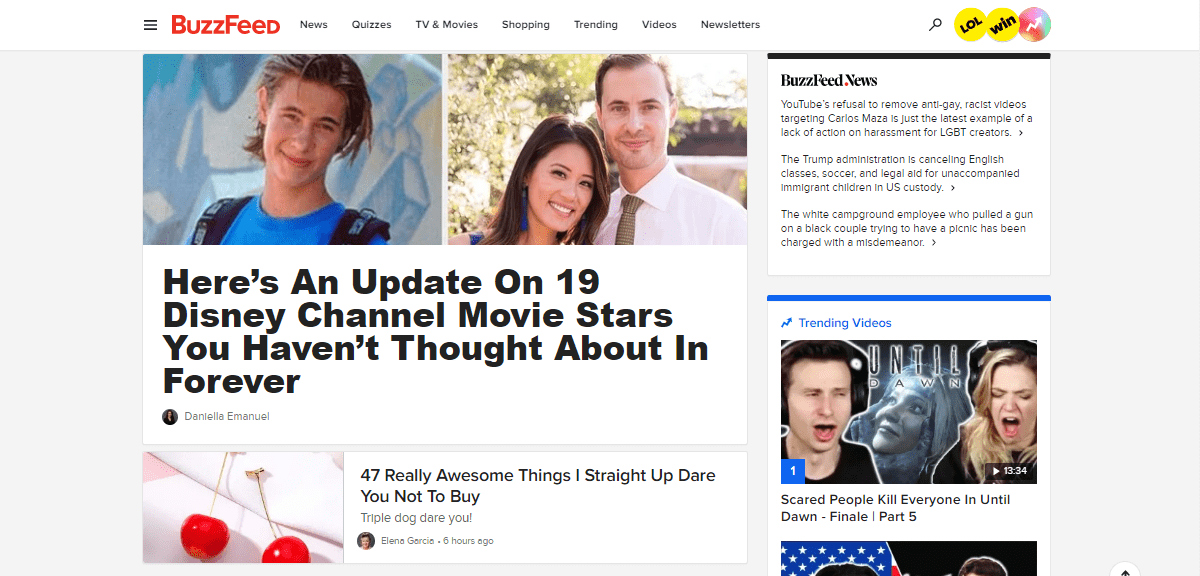The height and width of the screenshot is (576, 1200).
Task: Click author Daniella Emanuel's profile picture
Action: (169, 416)
